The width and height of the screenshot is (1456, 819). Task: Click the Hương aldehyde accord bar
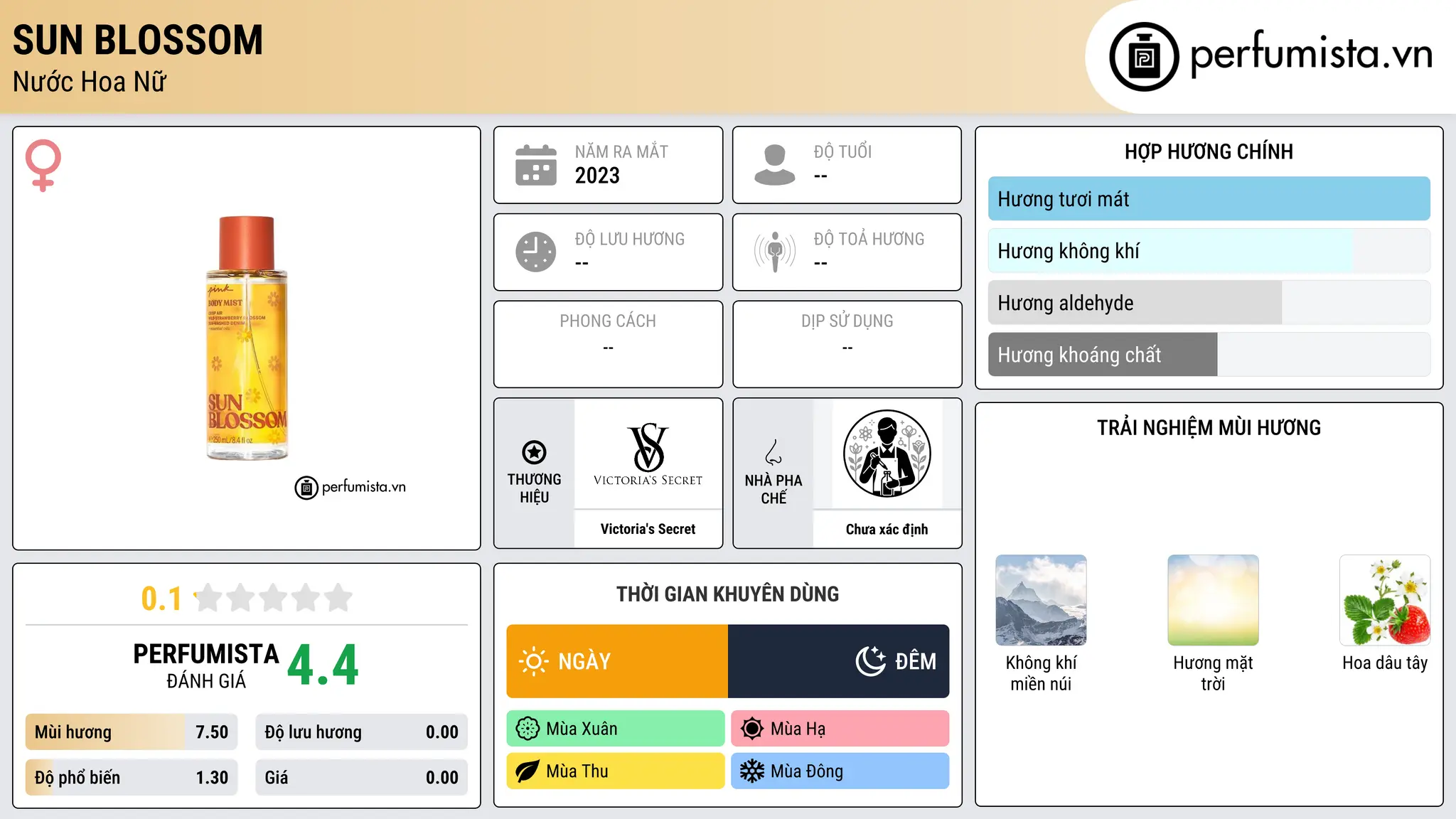1209,303
